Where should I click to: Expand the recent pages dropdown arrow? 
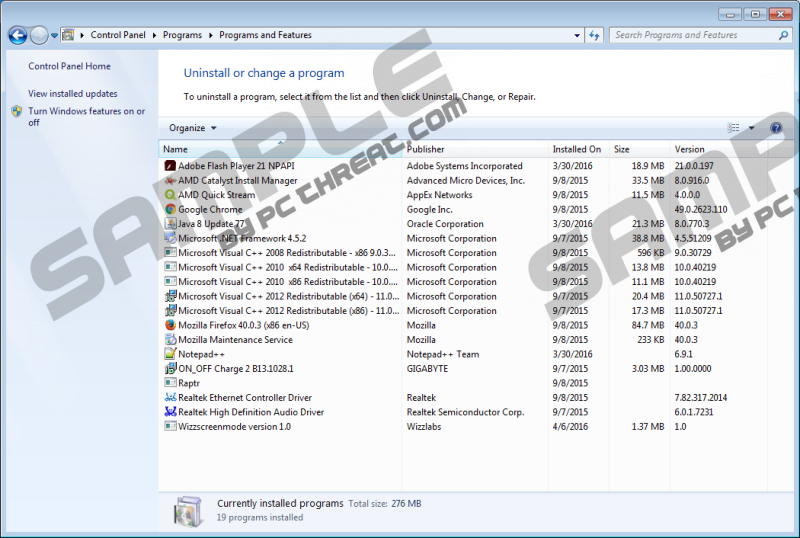pyautogui.click(x=54, y=35)
